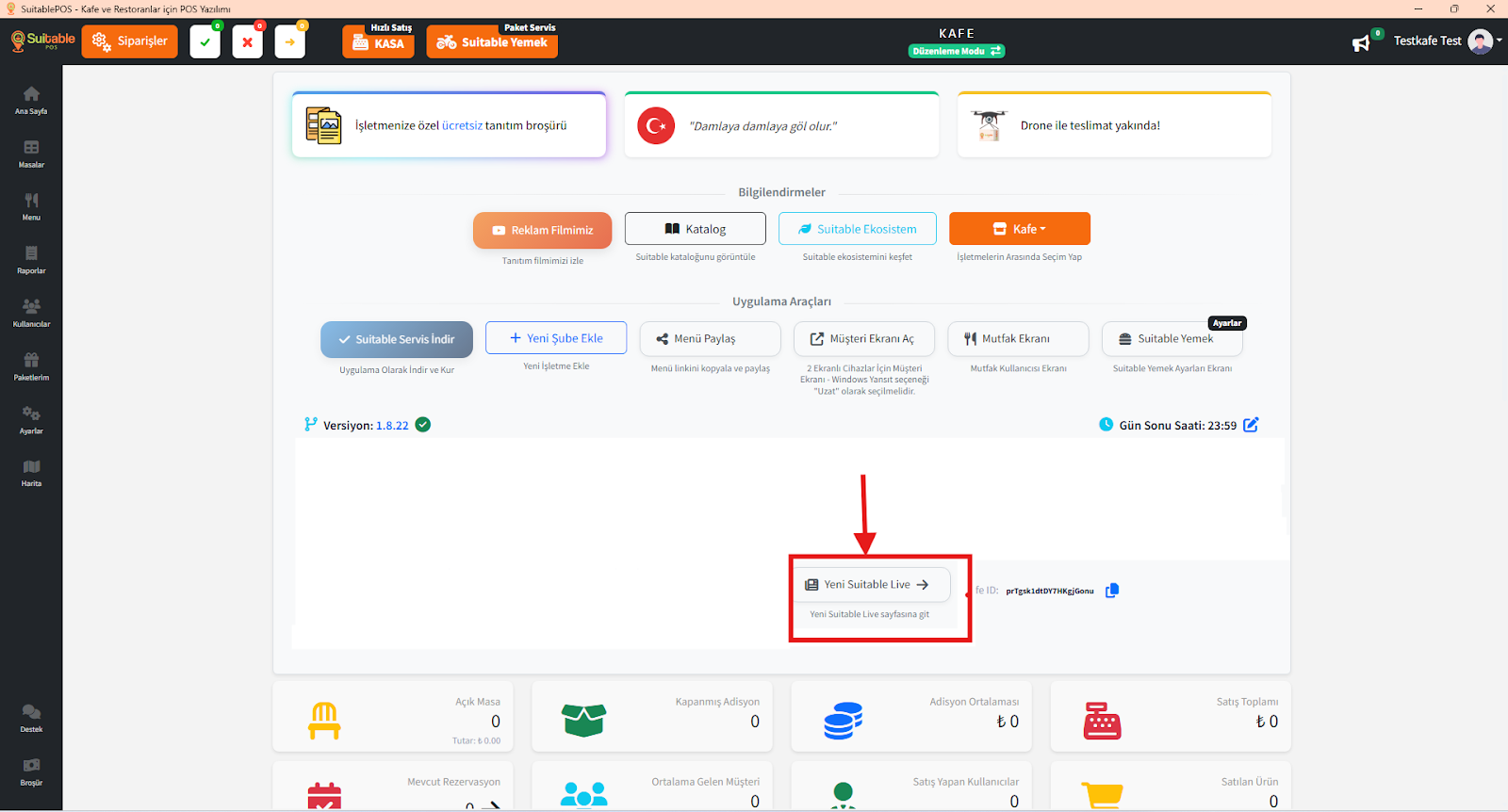The image size is (1508, 812).
Task: Open Broşür in the sidebar
Action: pos(31,772)
